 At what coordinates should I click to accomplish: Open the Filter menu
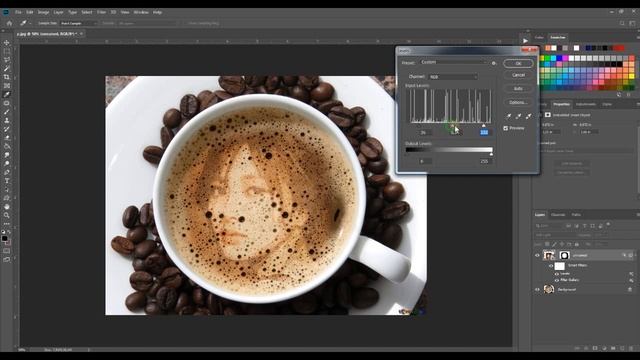tap(101, 12)
